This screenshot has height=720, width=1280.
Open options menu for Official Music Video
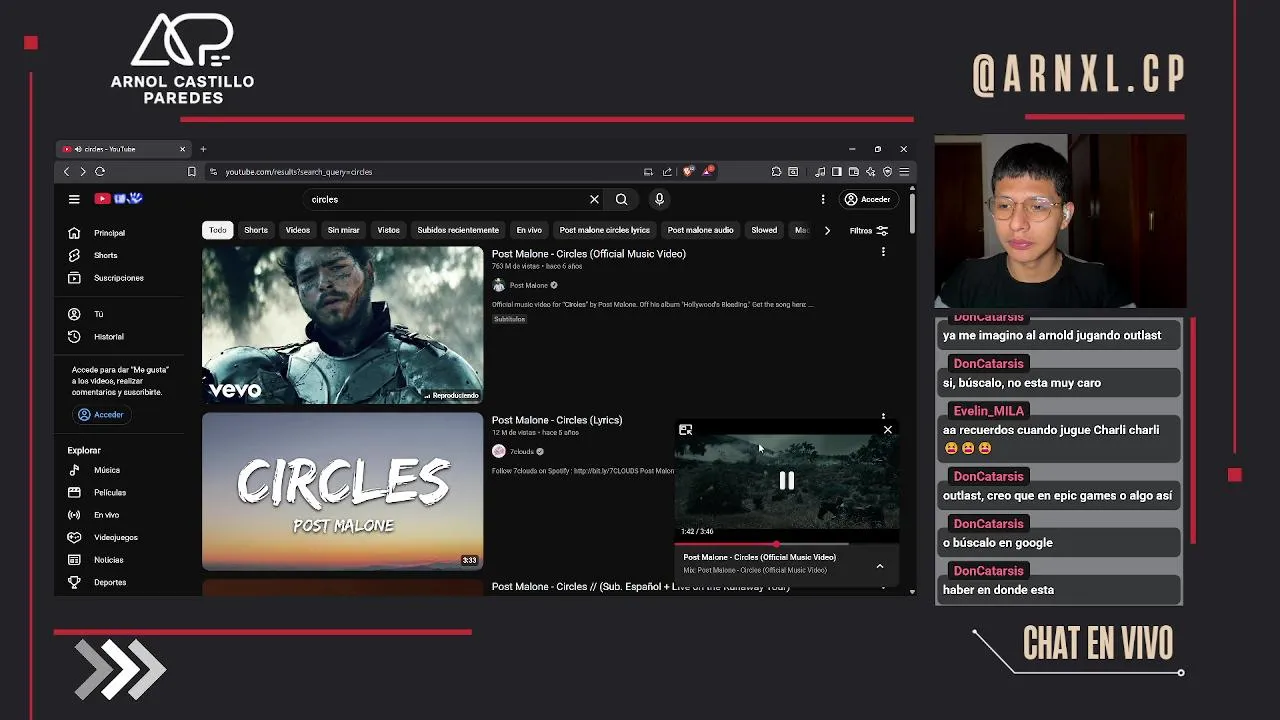(x=883, y=253)
